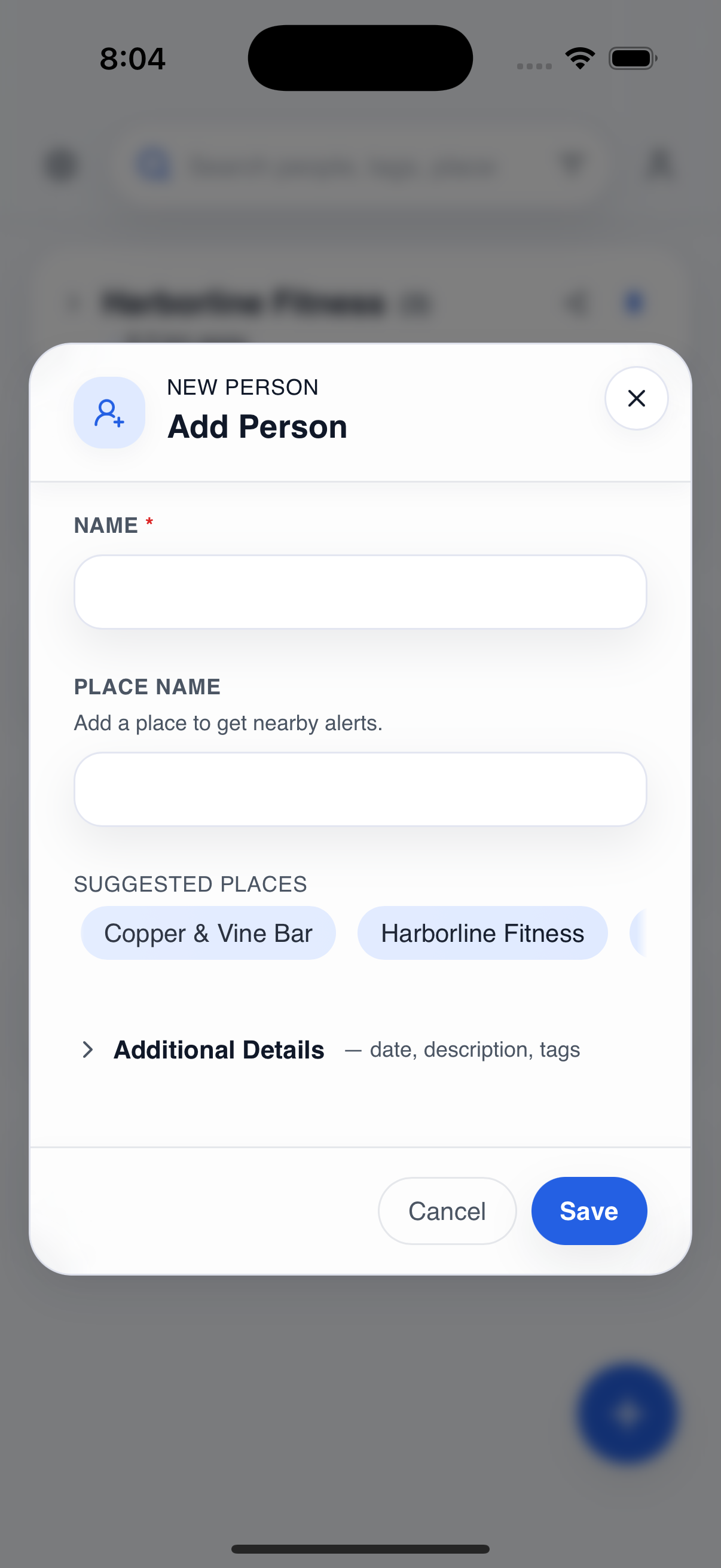Tap the Wi-Fi status icon

[579, 57]
